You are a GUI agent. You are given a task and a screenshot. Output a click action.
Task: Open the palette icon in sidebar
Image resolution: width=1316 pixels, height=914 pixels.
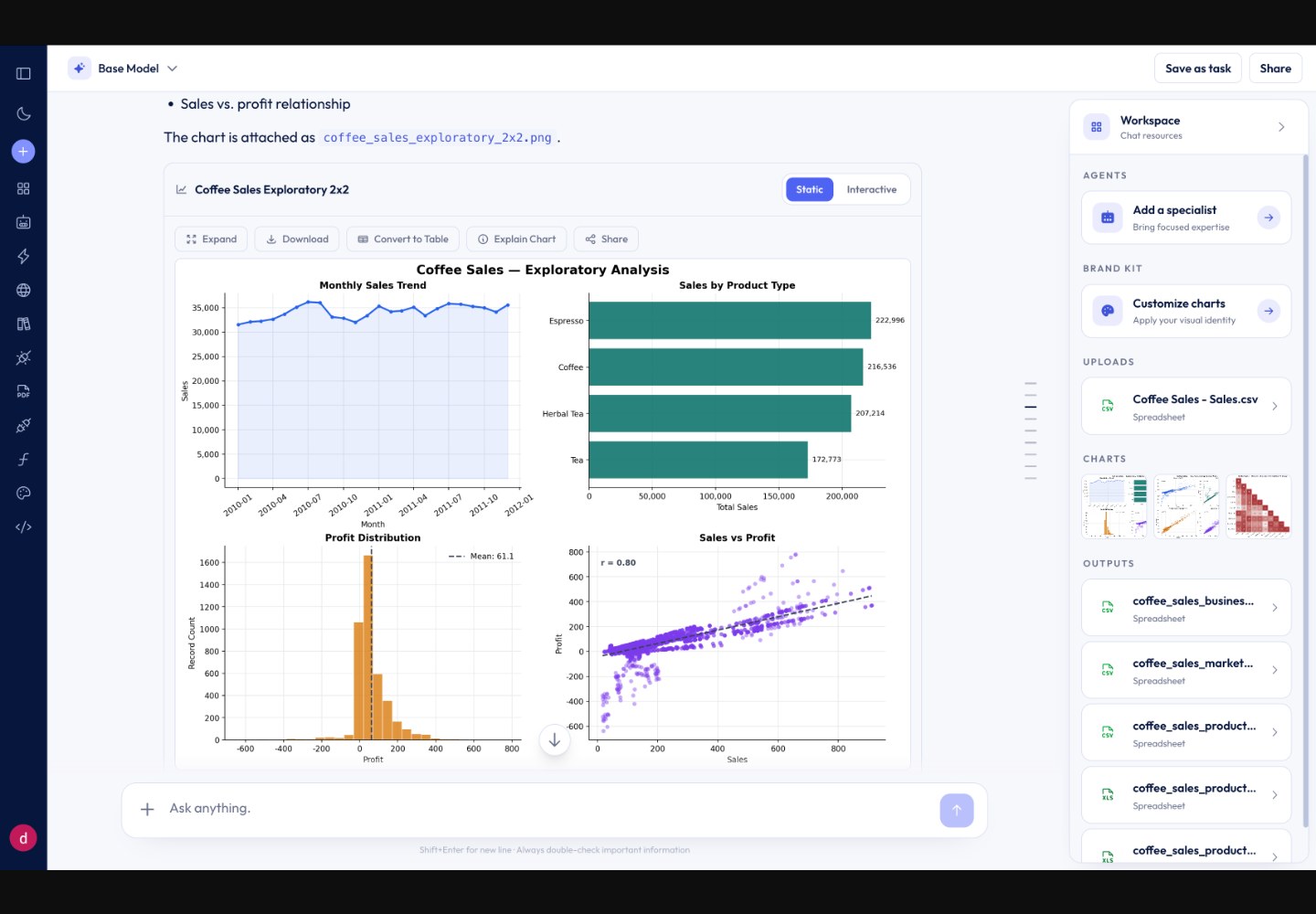coord(24,493)
